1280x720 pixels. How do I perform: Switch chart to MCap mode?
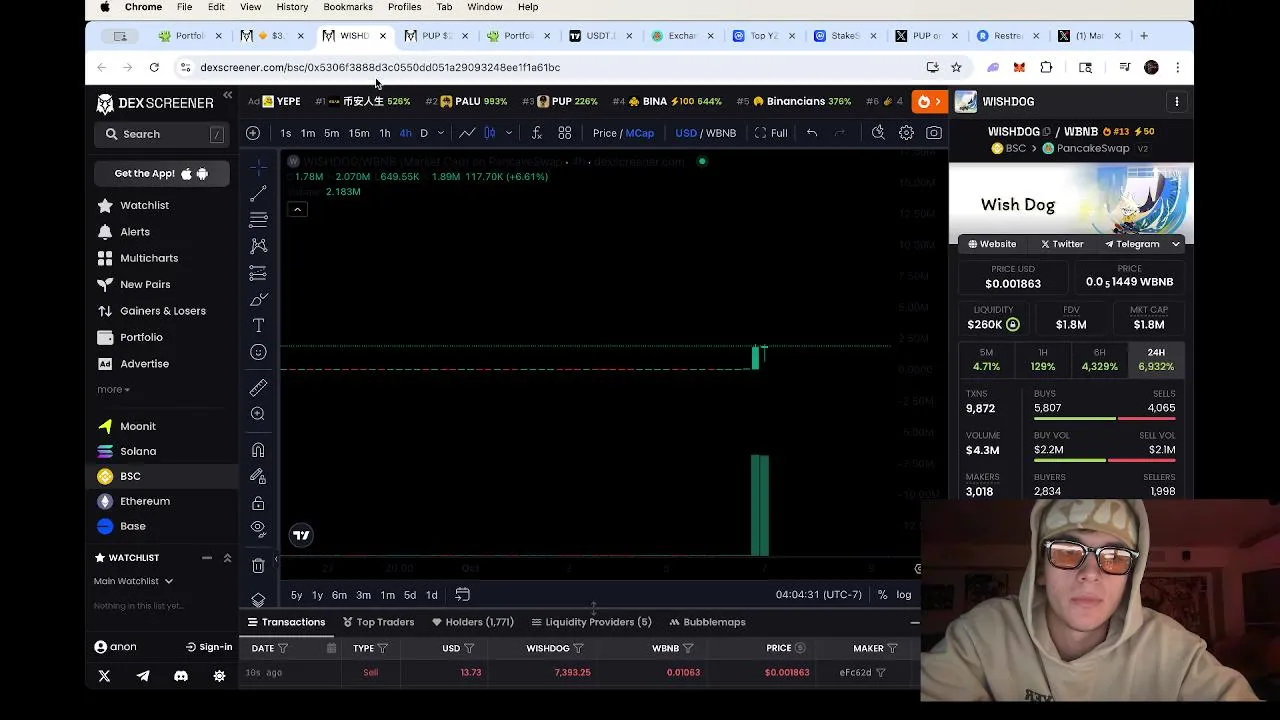click(640, 133)
